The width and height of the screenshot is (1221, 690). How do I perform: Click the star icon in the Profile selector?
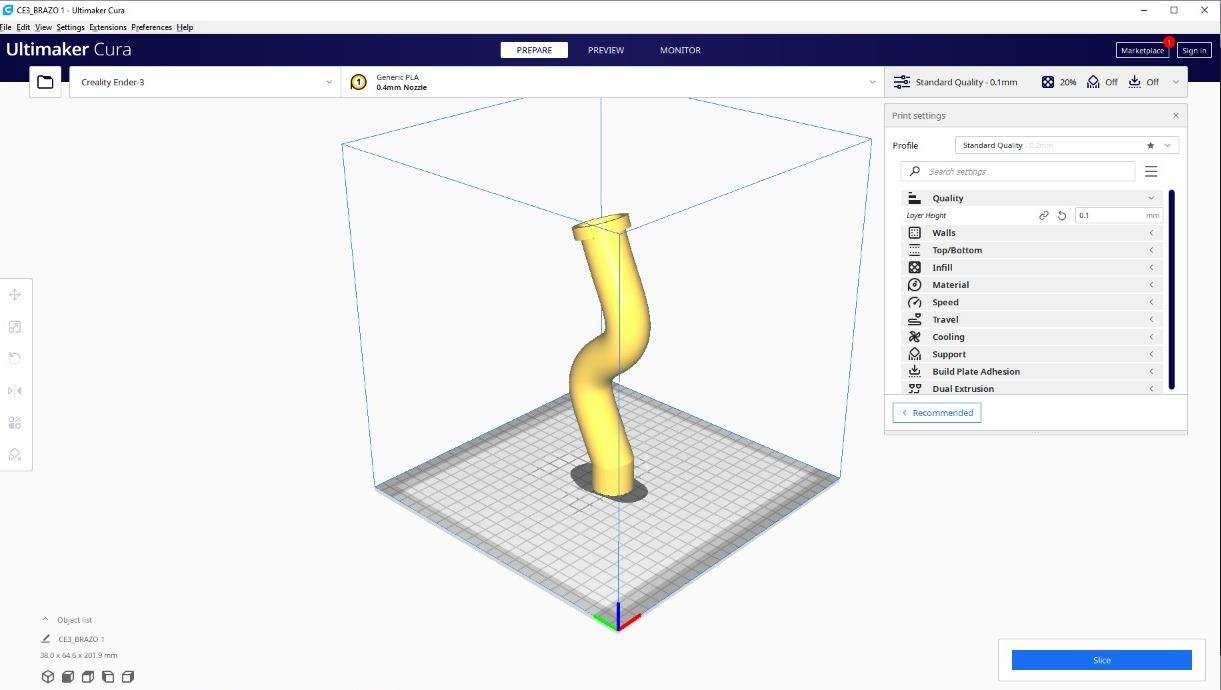1150,145
